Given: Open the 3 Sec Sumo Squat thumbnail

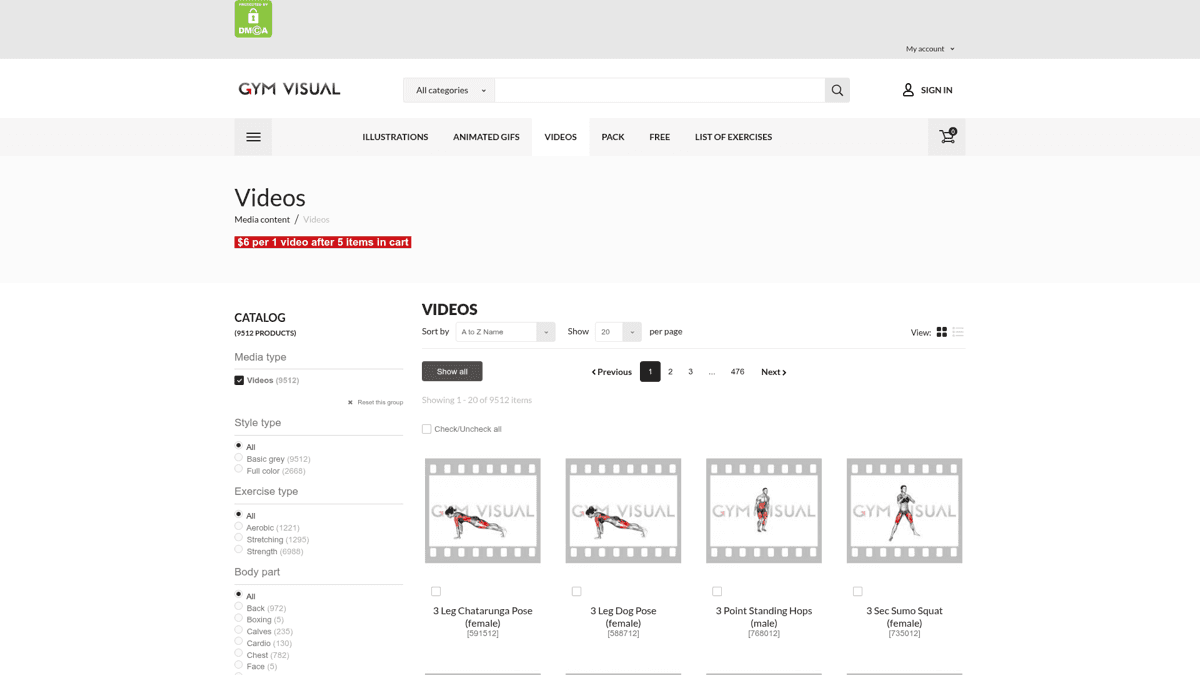Looking at the screenshot, I should (x=904, y=511).
